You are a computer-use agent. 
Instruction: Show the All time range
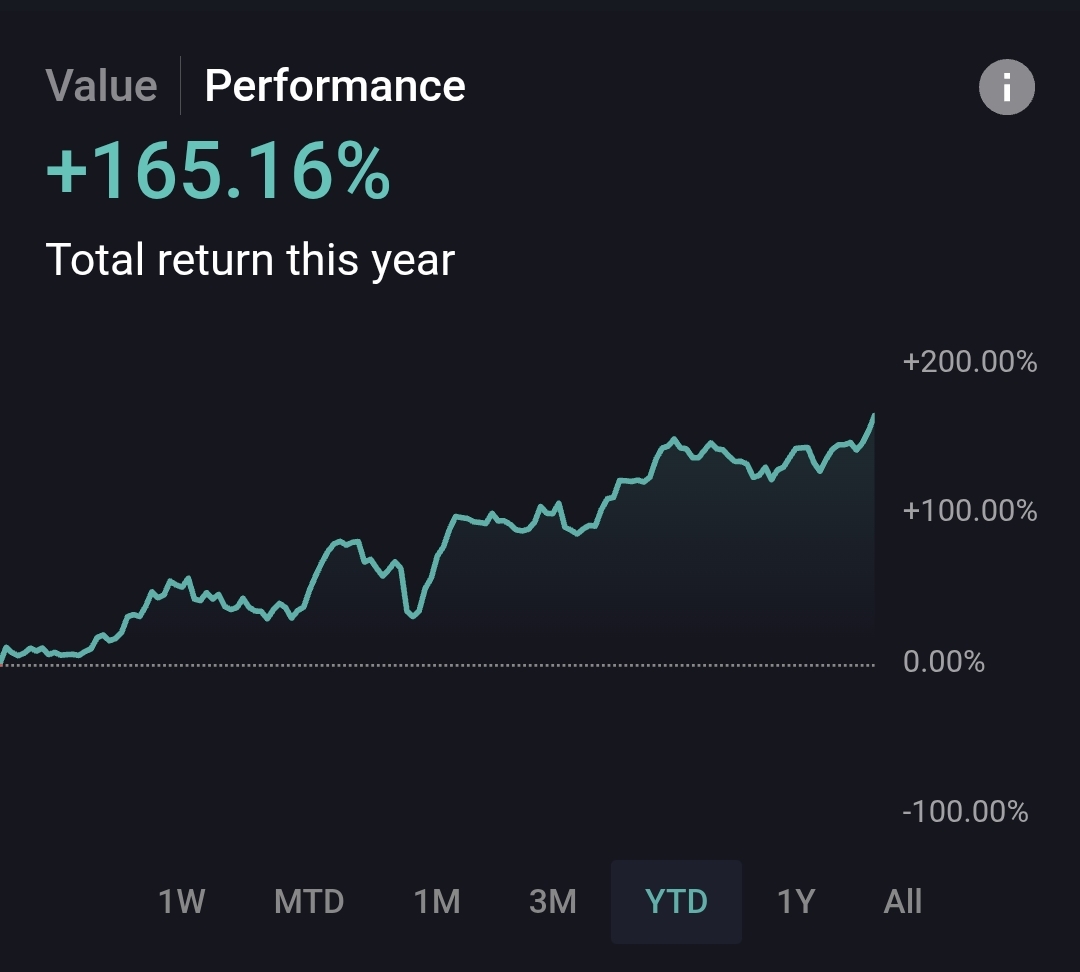coord(903,902)
